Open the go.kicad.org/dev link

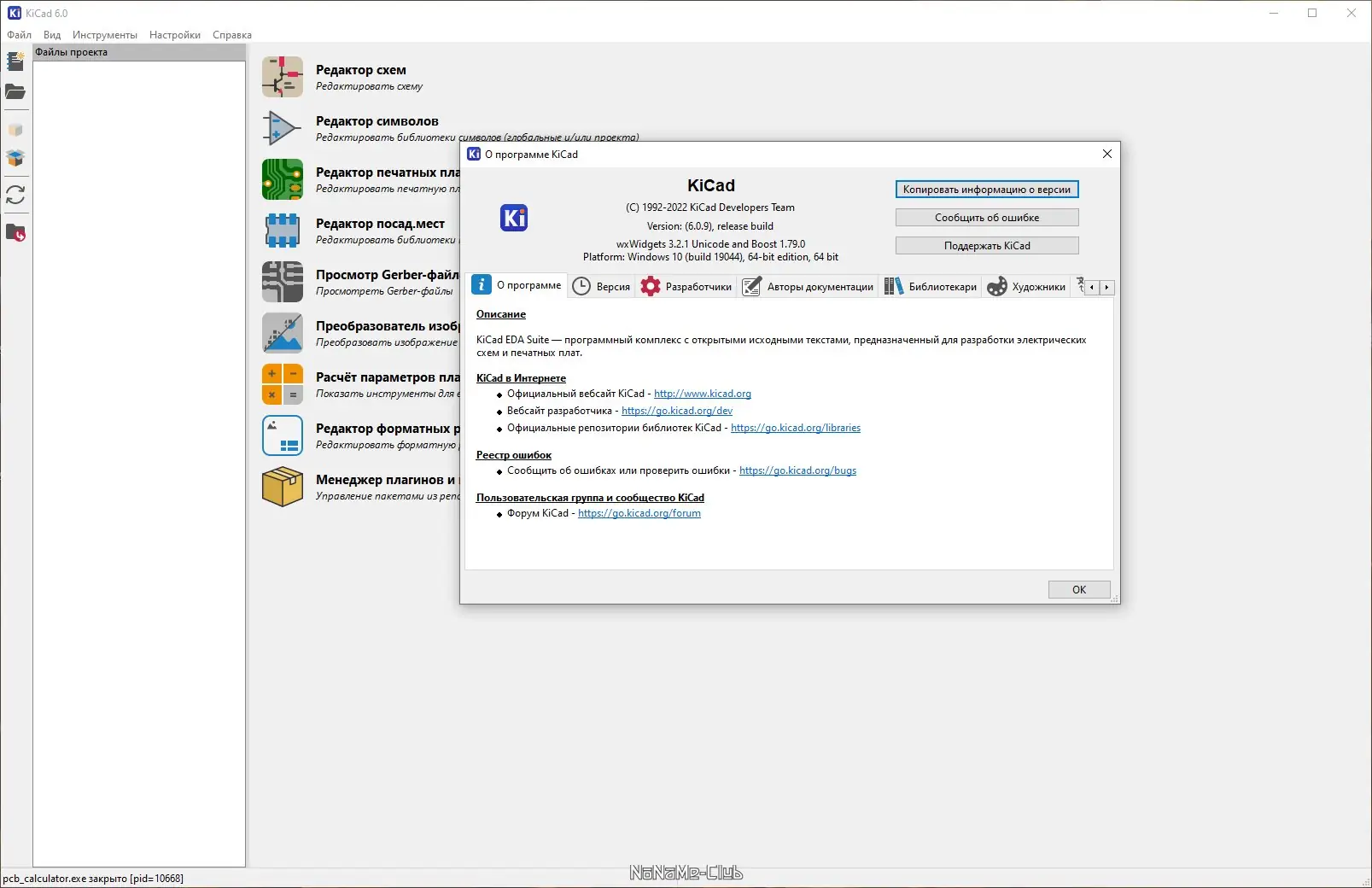[677, 411]
